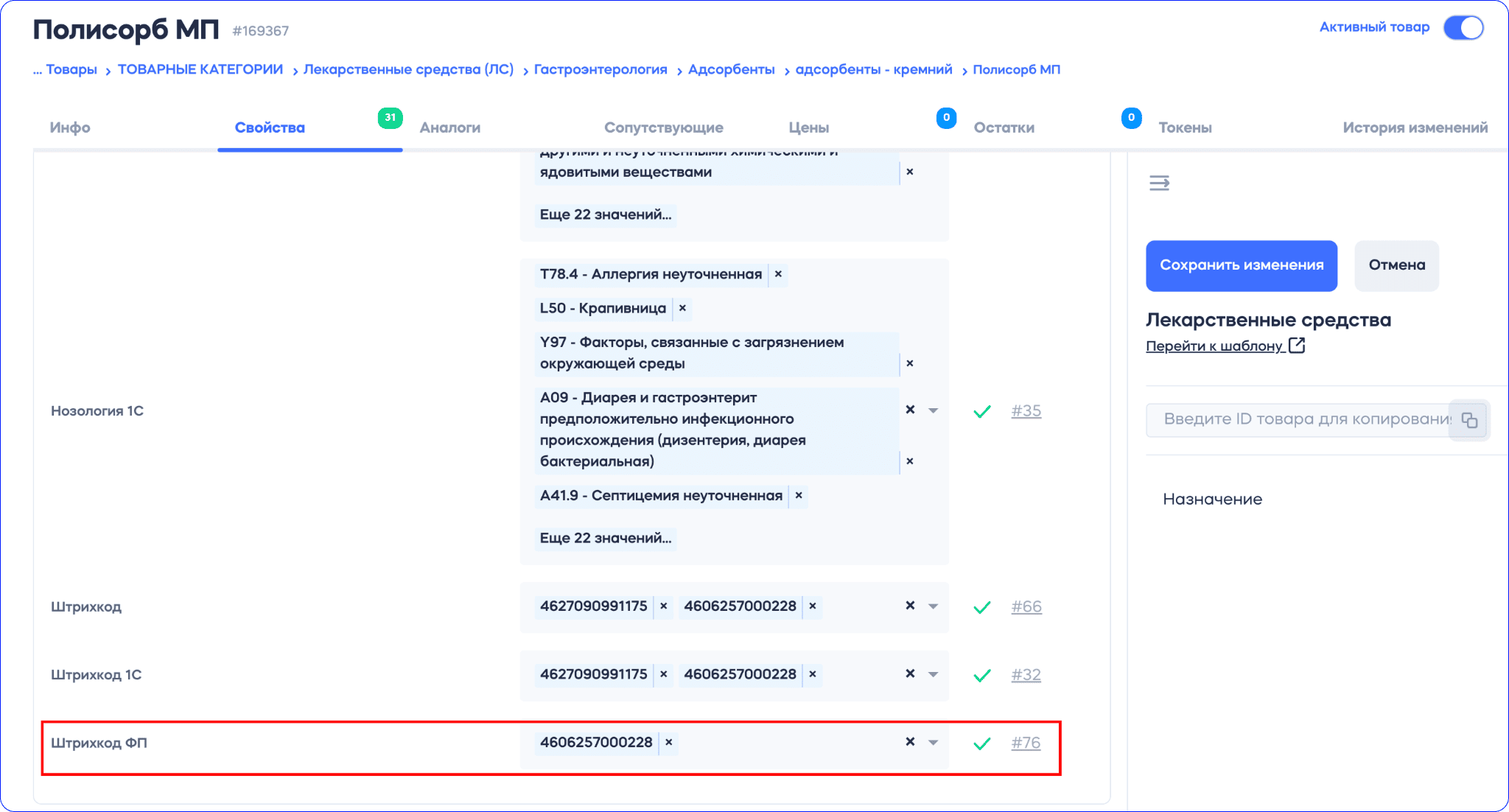Remove 4627090991175 from Штрихкод field

point(664,606)
